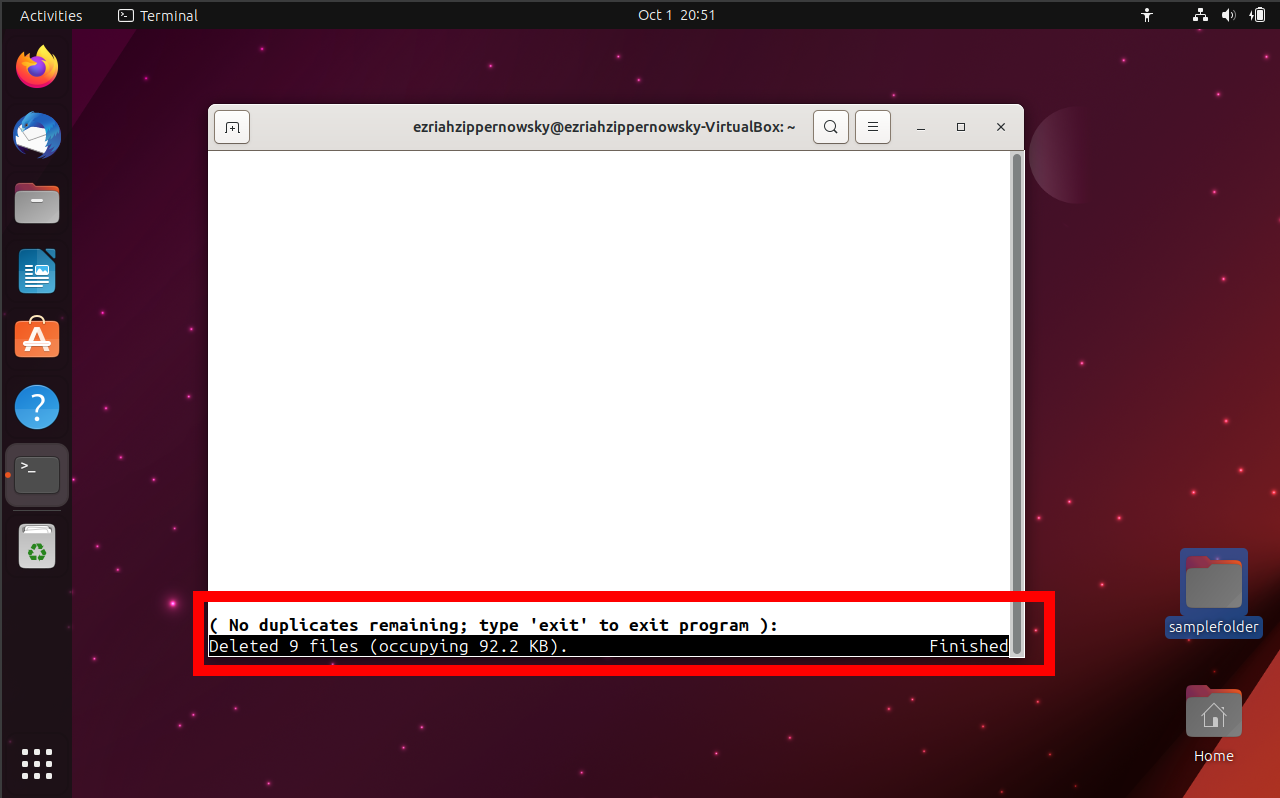The height and width of the screenshot is (798, 1280).
Task: Open the Trash from the dock
Action: [x=36, y=546]
